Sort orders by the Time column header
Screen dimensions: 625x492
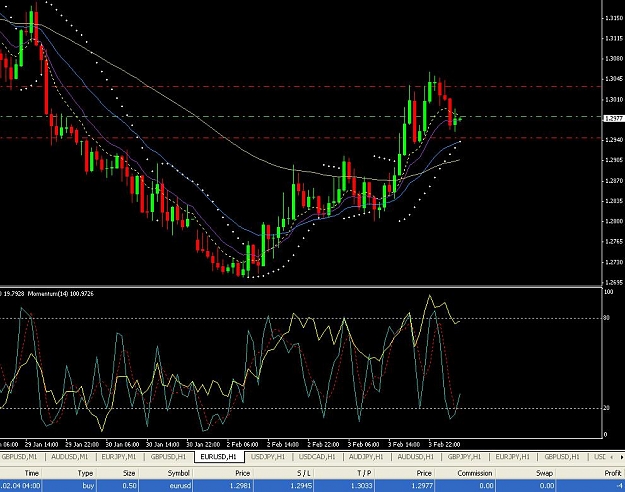tap(21, 473)
